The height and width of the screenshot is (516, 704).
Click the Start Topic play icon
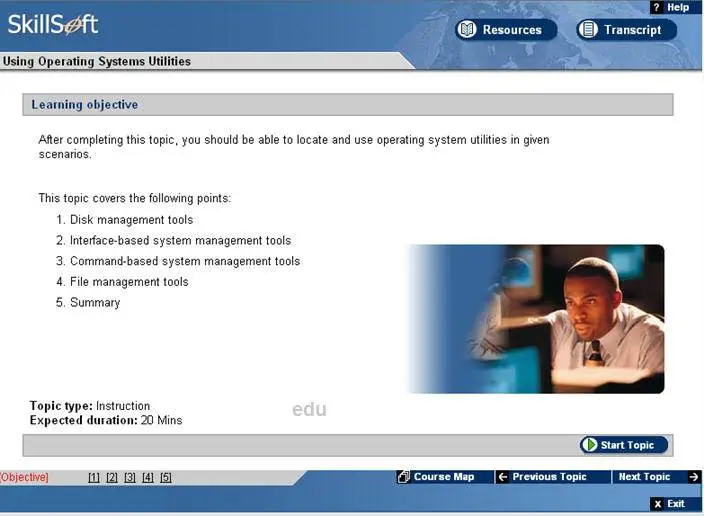point(590,445)
